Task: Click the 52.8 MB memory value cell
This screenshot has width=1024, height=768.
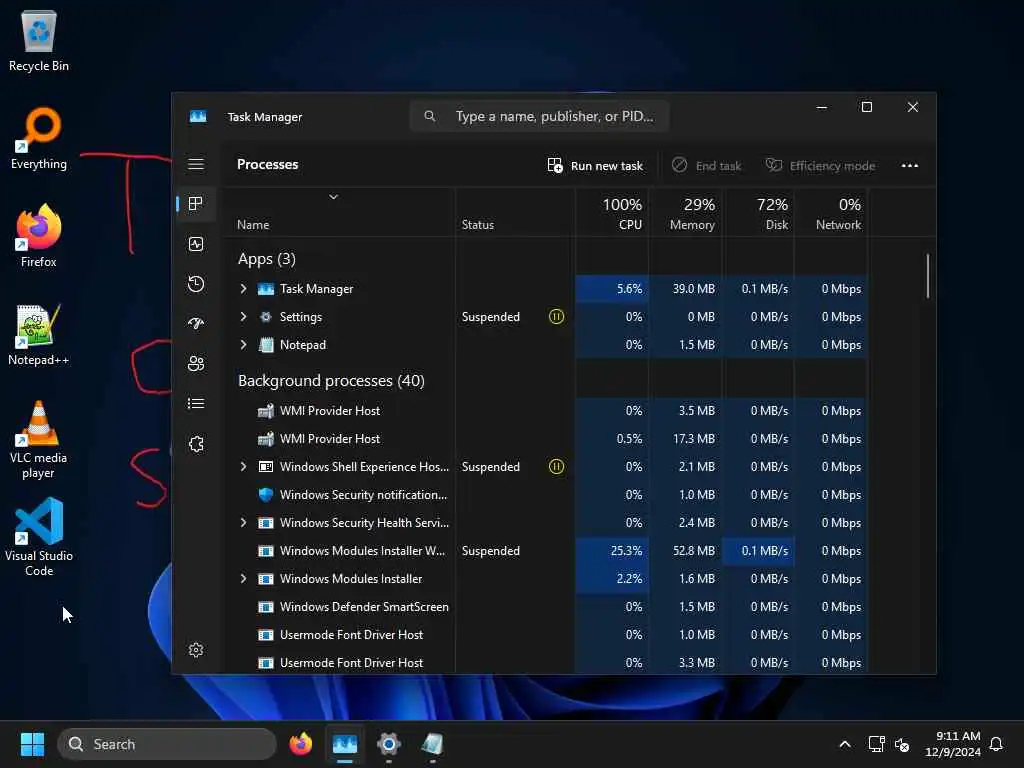Action: pos(686,551)
